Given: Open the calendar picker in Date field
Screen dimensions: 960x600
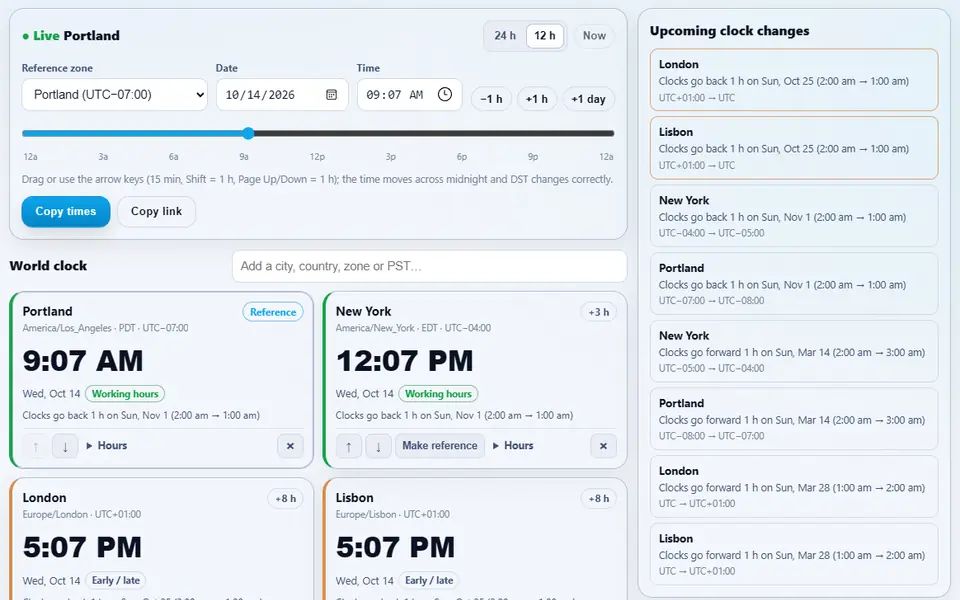Looking at the screenshot, I should coord(331,95).
